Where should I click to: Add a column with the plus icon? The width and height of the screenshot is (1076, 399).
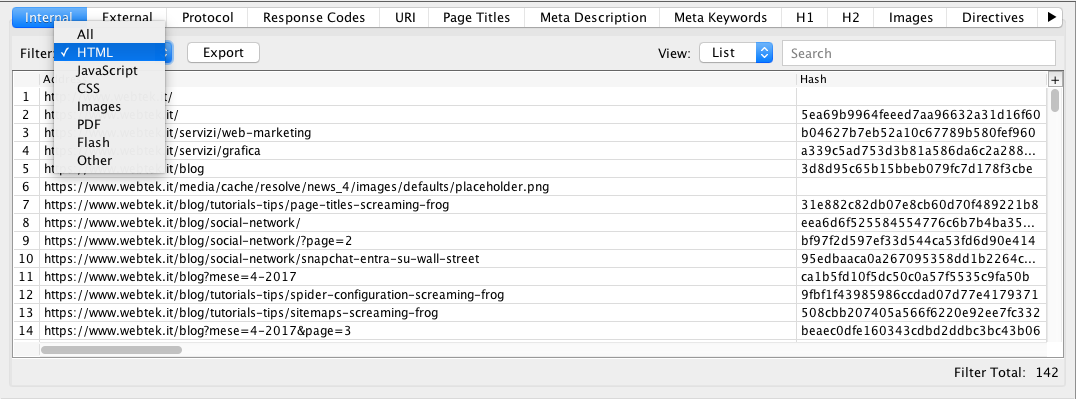(1055, 80)
